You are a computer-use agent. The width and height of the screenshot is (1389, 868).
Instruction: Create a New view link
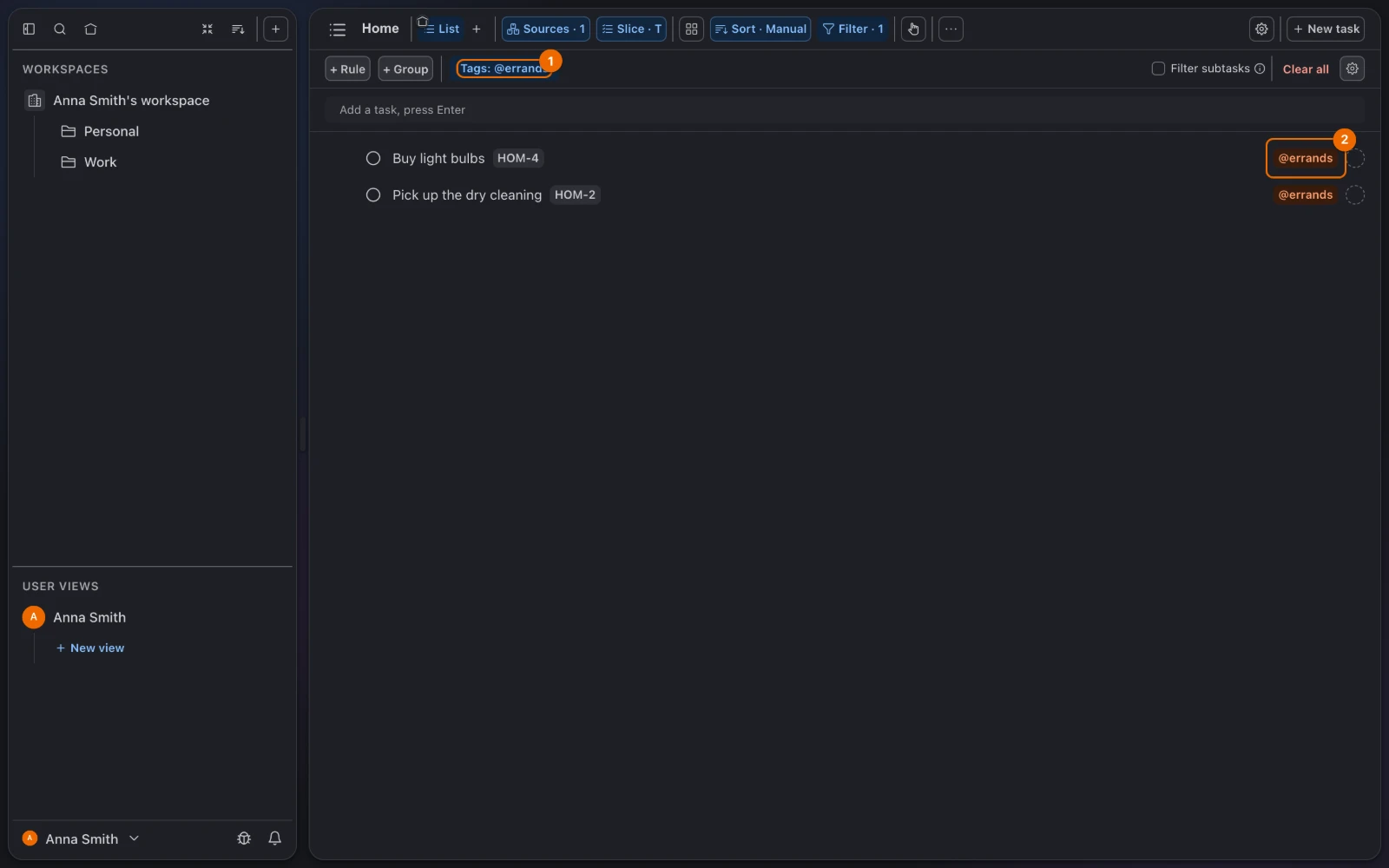90,648
